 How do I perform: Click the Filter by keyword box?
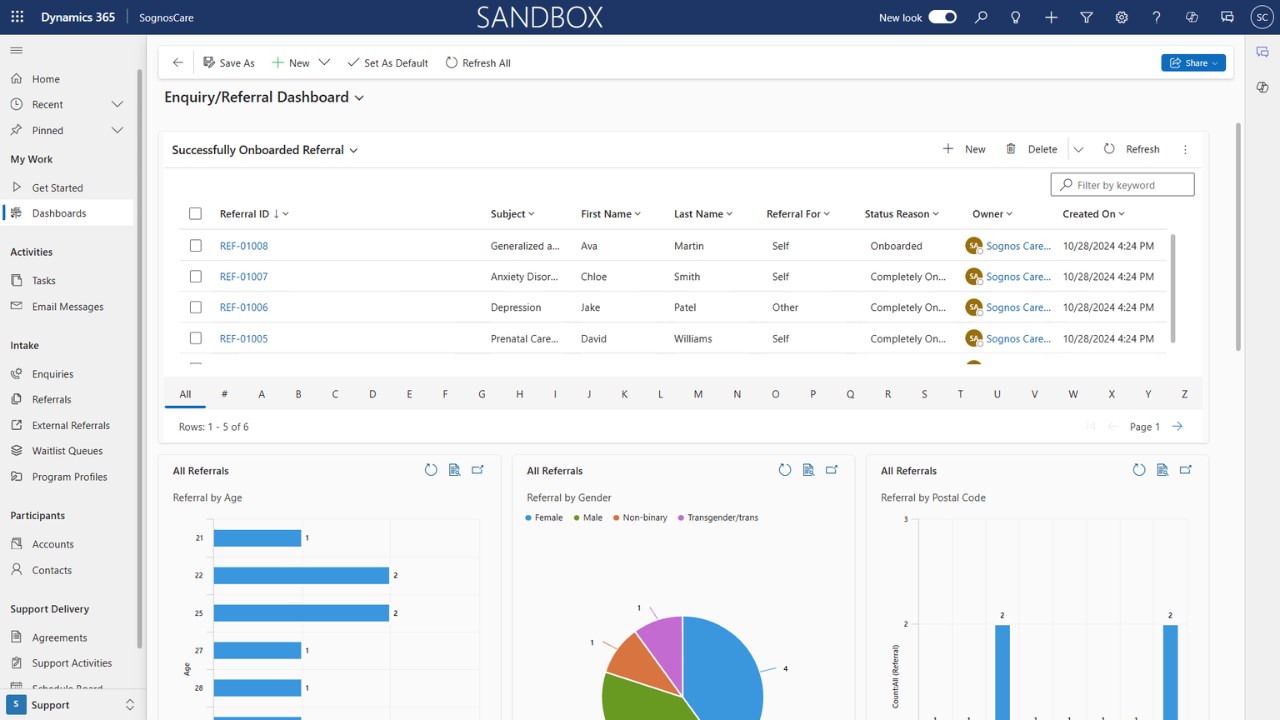pos(1122,185)
